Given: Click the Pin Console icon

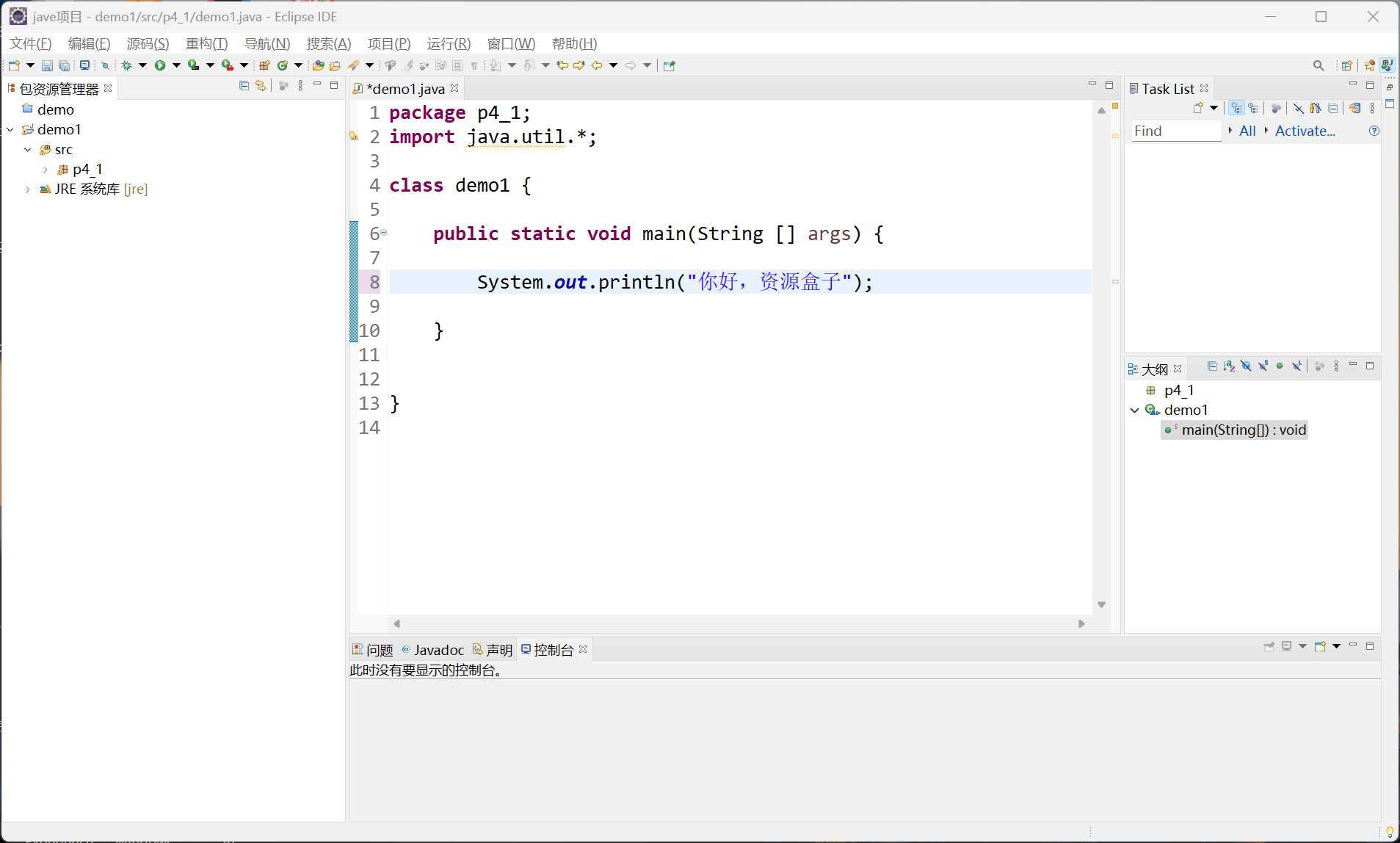Looking at the screenshot, I should coord(1269,646).
